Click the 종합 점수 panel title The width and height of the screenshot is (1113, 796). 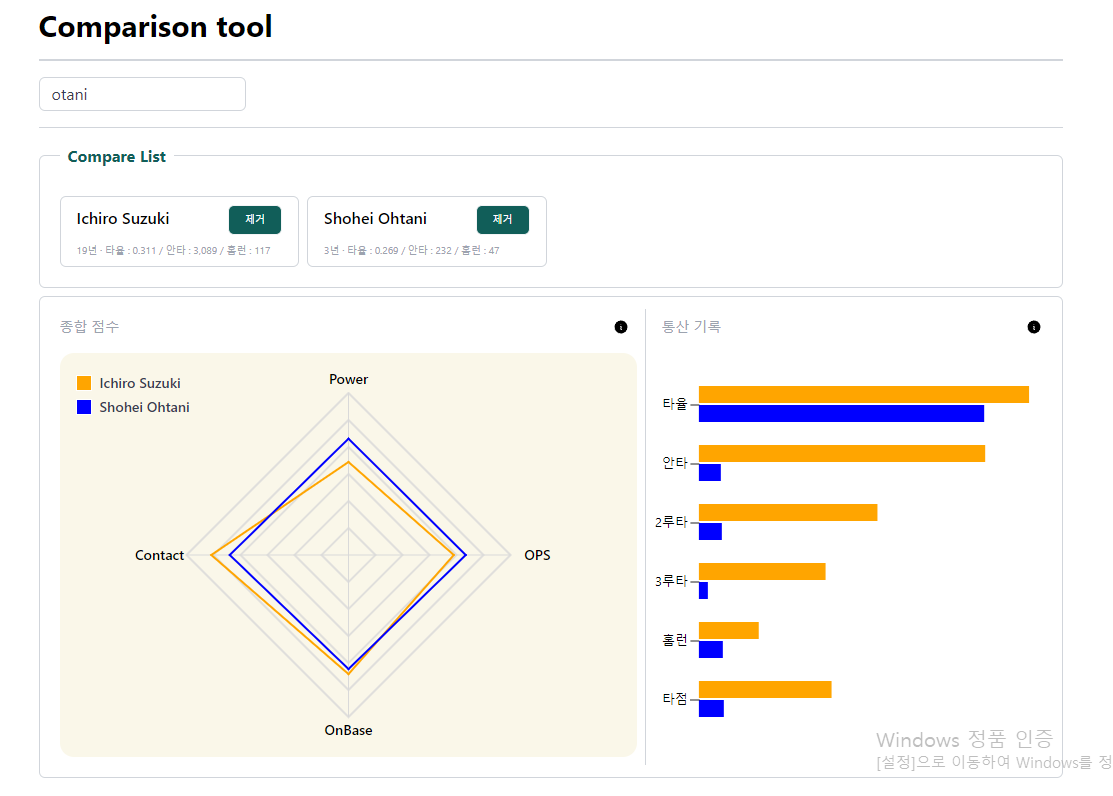(x=86, y=326)
